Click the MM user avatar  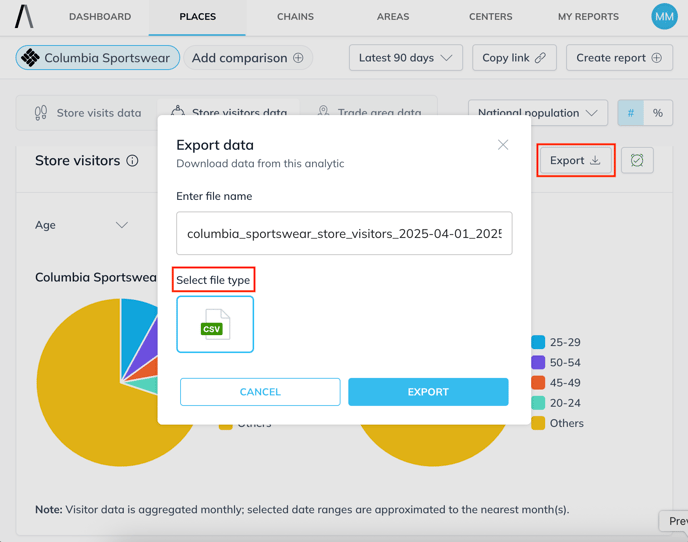click(x=664, y=16)
